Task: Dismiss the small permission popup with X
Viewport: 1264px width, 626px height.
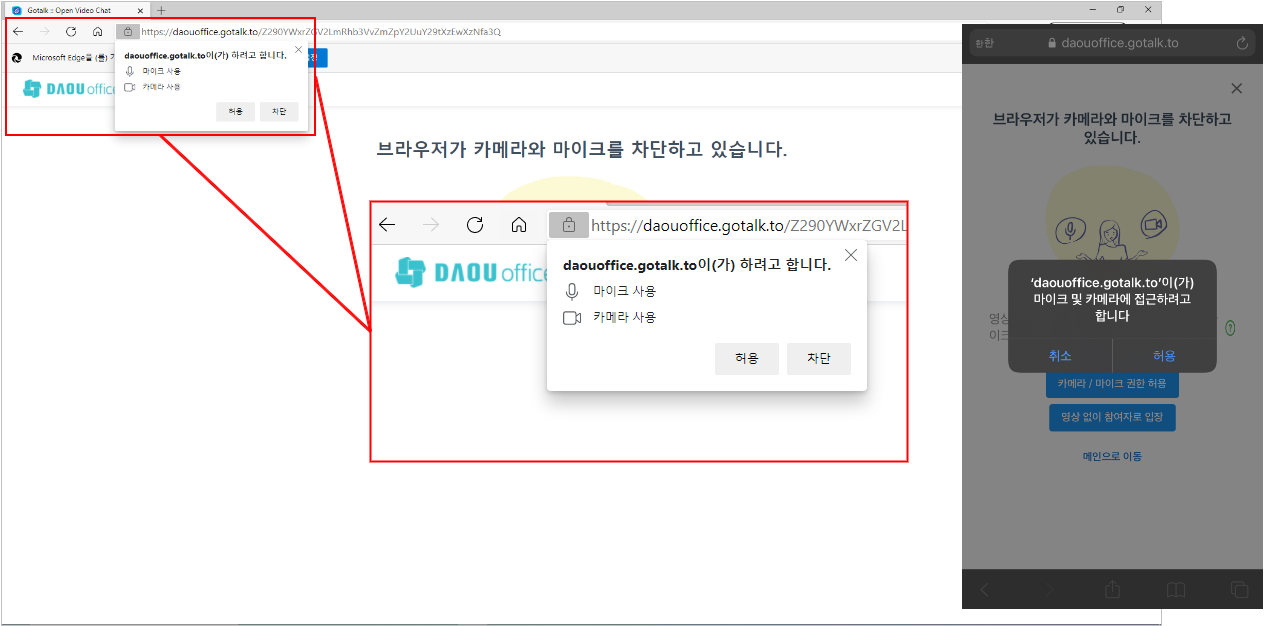Action: tap(298, 49)
